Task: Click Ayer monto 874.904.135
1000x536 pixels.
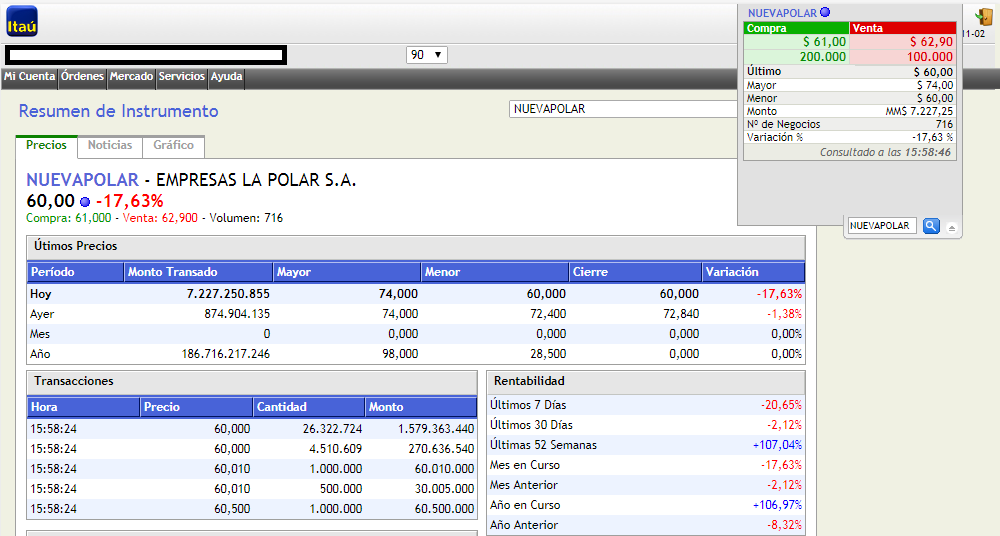Action: tap(237, 314)
